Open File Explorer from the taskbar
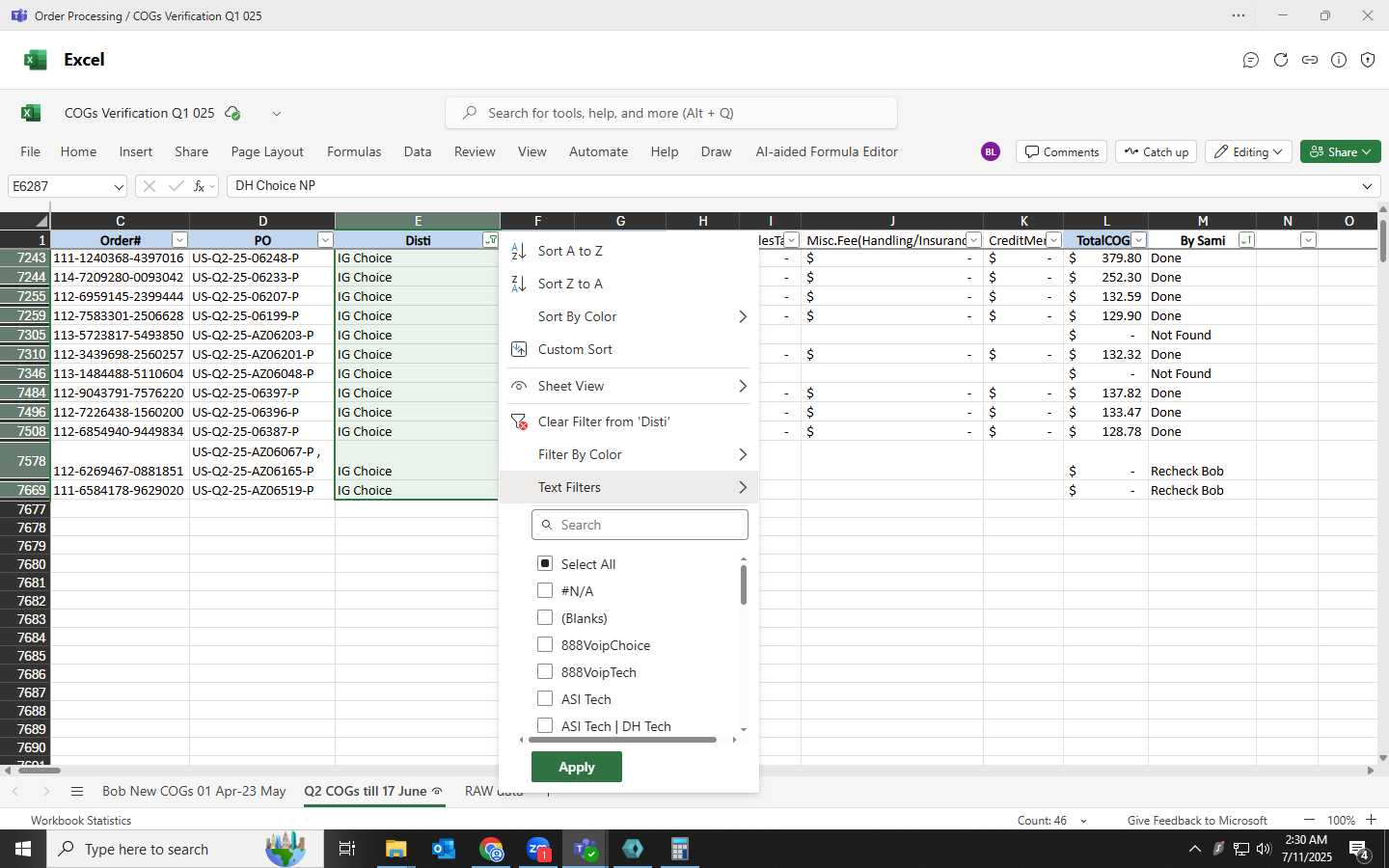Screen dimensions: 1389x868 tap(396, 849)
